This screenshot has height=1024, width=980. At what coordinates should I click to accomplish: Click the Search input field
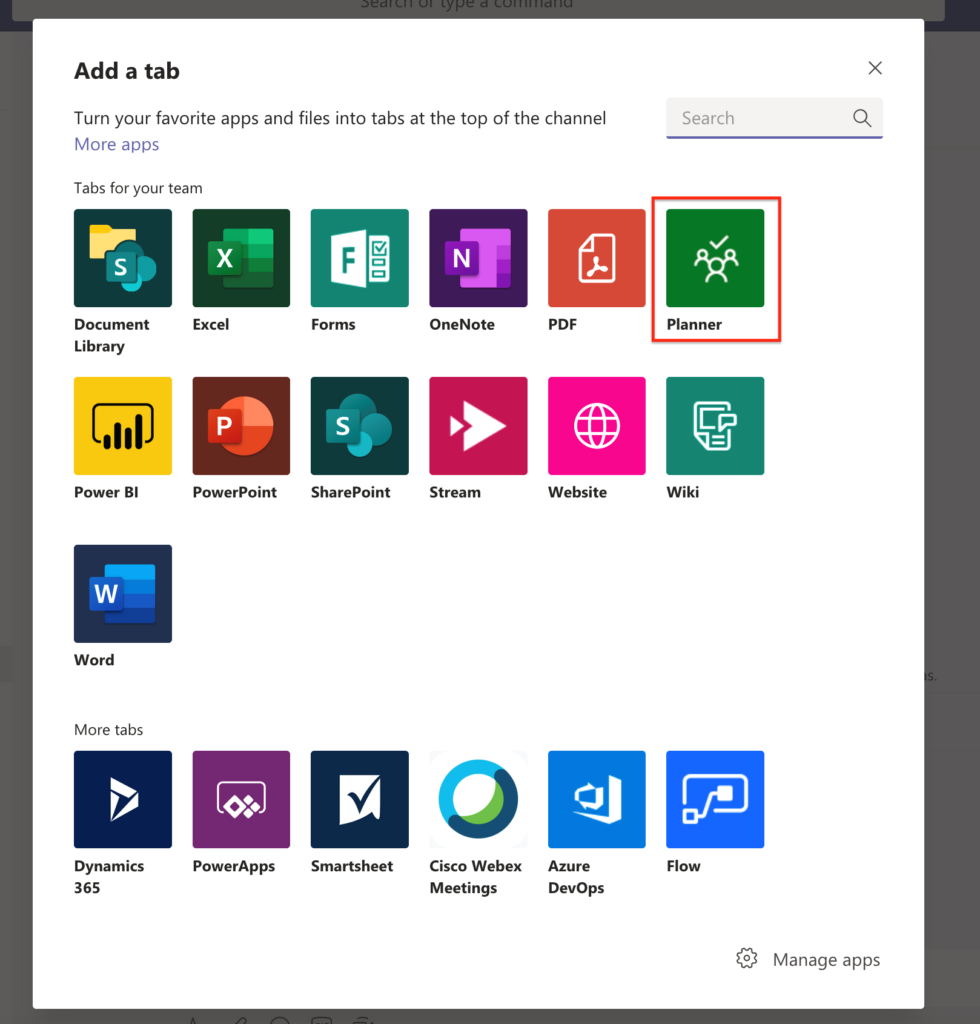760,118
